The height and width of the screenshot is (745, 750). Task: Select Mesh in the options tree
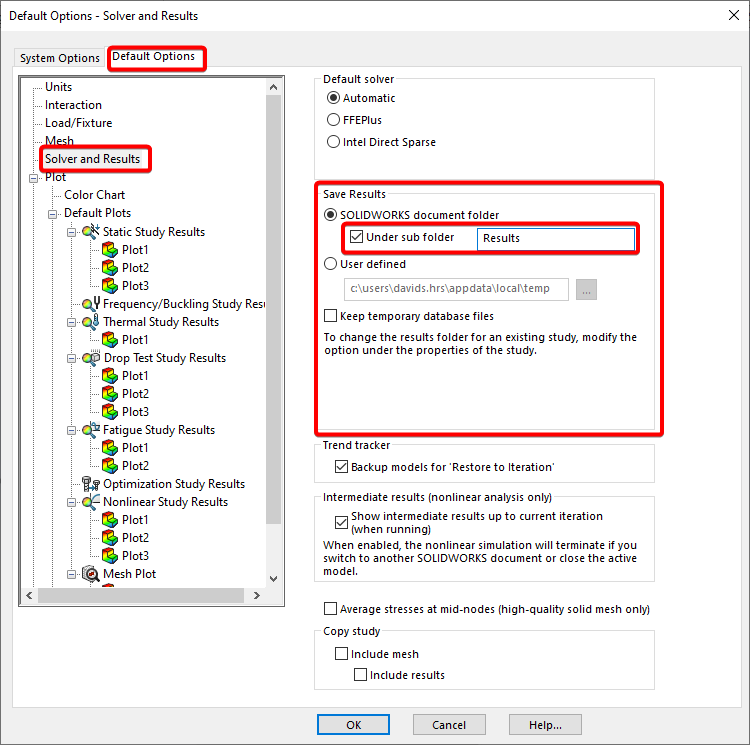(x=59, y=141)
